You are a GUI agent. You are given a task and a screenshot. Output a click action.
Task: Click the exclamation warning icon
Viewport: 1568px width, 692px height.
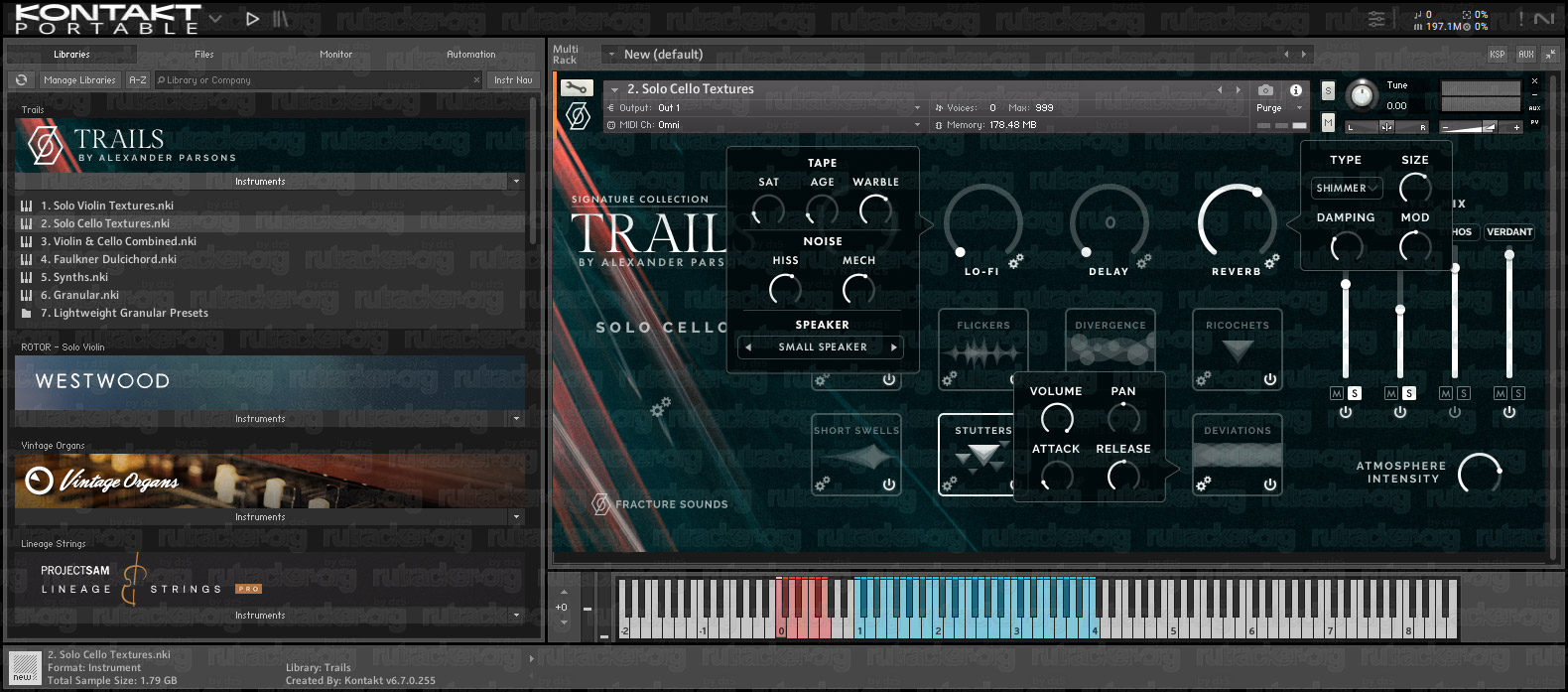pyautogui.click(x=1520, y=18)
